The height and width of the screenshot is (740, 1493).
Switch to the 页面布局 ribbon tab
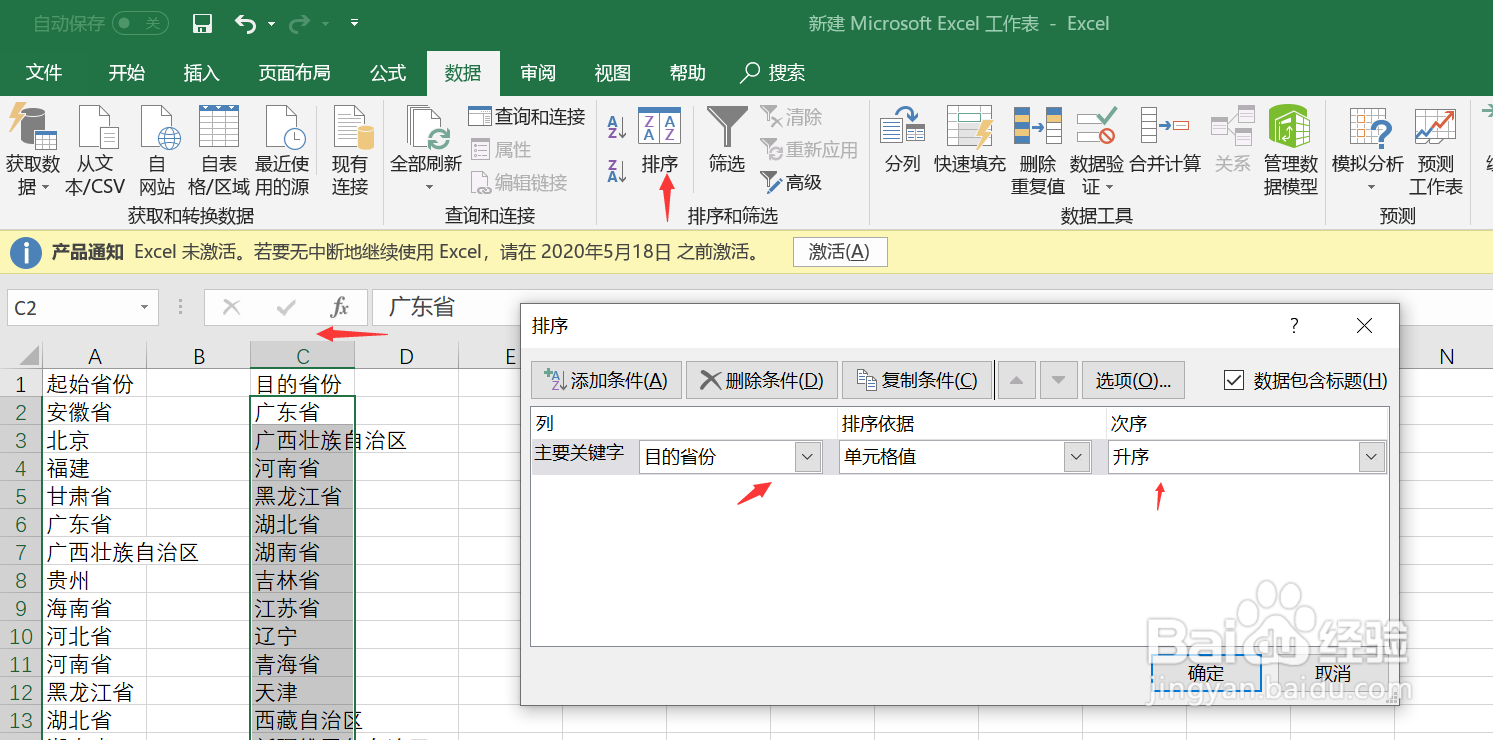click(x=294, y=73)
